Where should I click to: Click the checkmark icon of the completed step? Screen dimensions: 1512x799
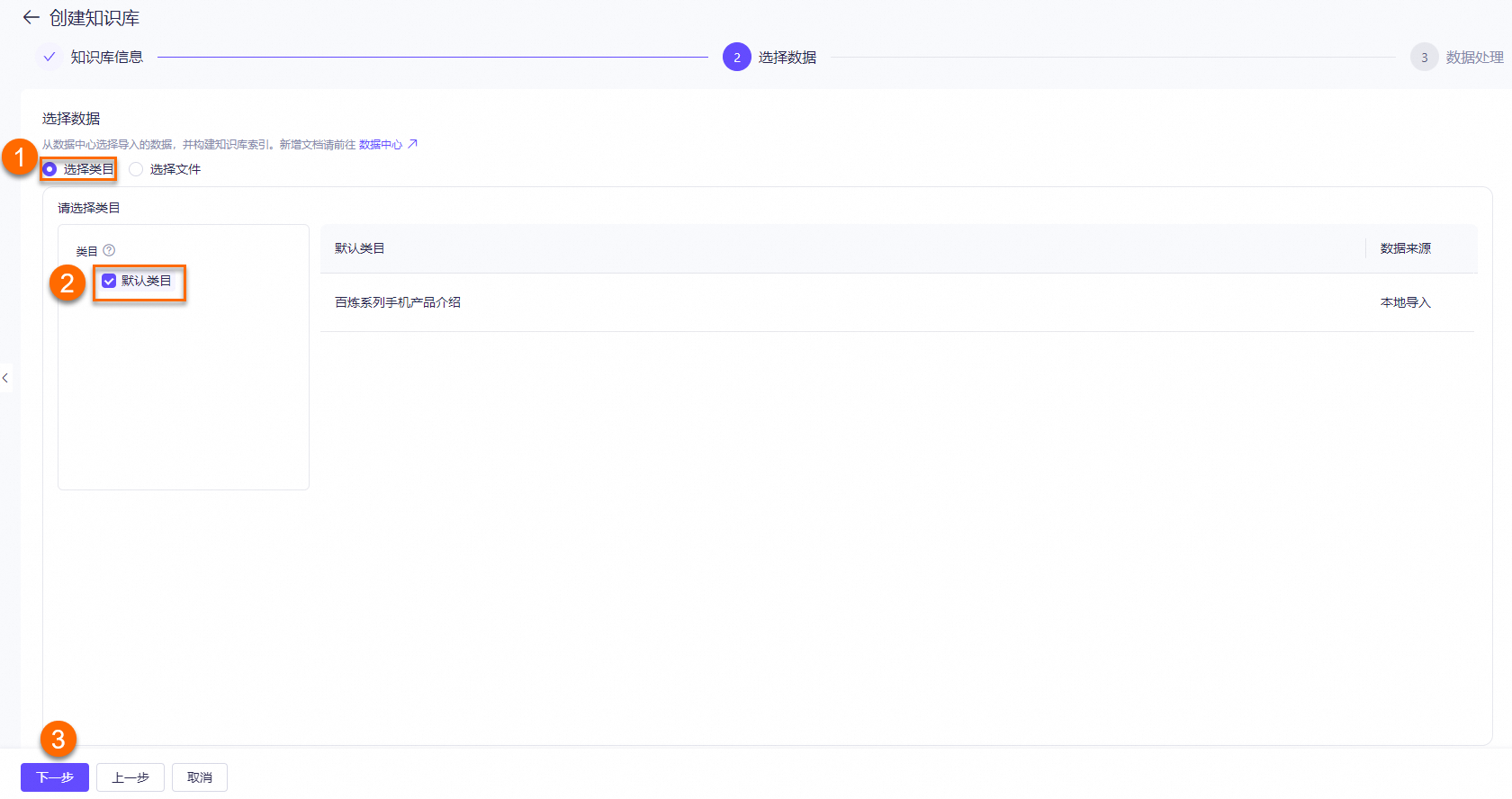[x=49, y=57]
